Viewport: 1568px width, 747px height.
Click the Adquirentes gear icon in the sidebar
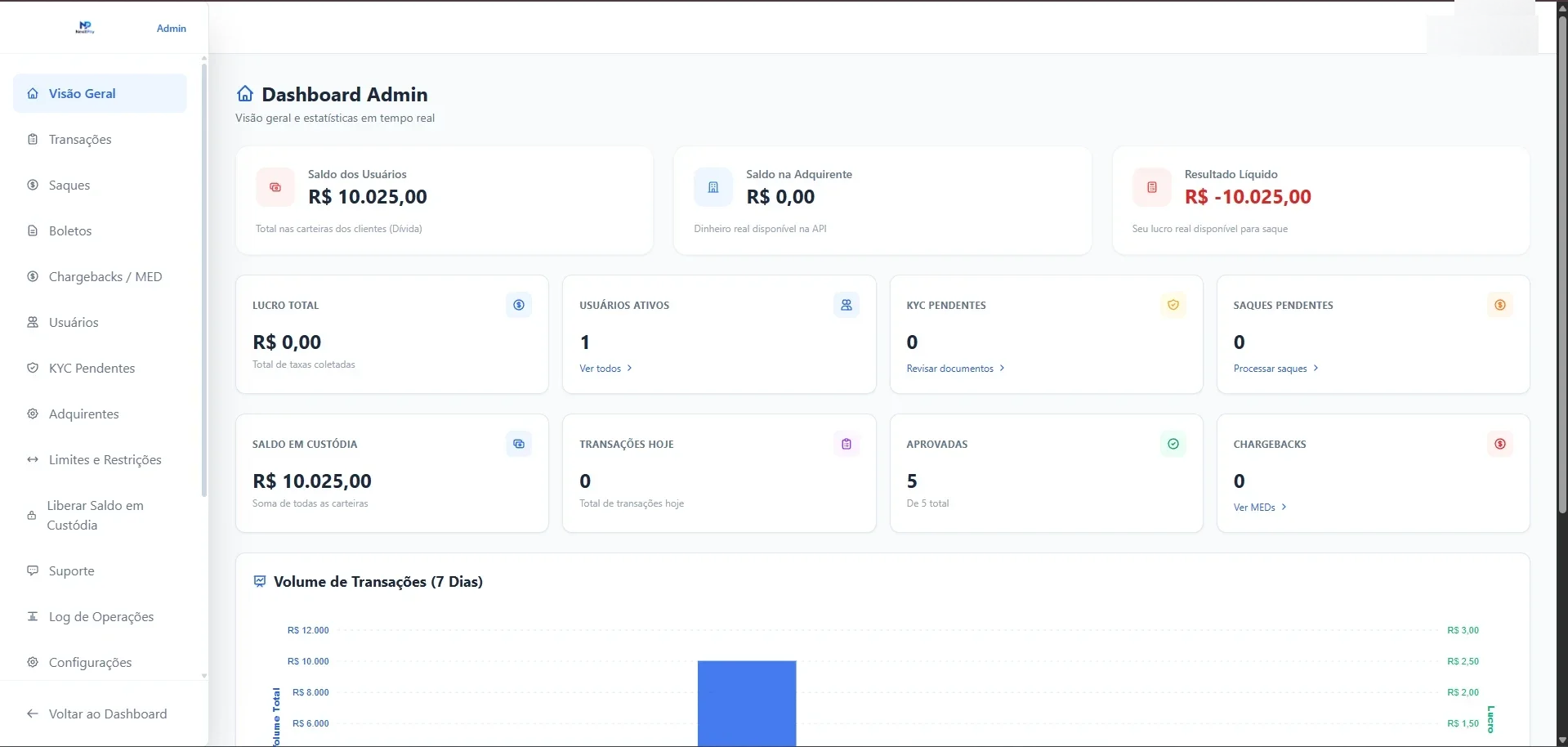[x=33, y=414]
